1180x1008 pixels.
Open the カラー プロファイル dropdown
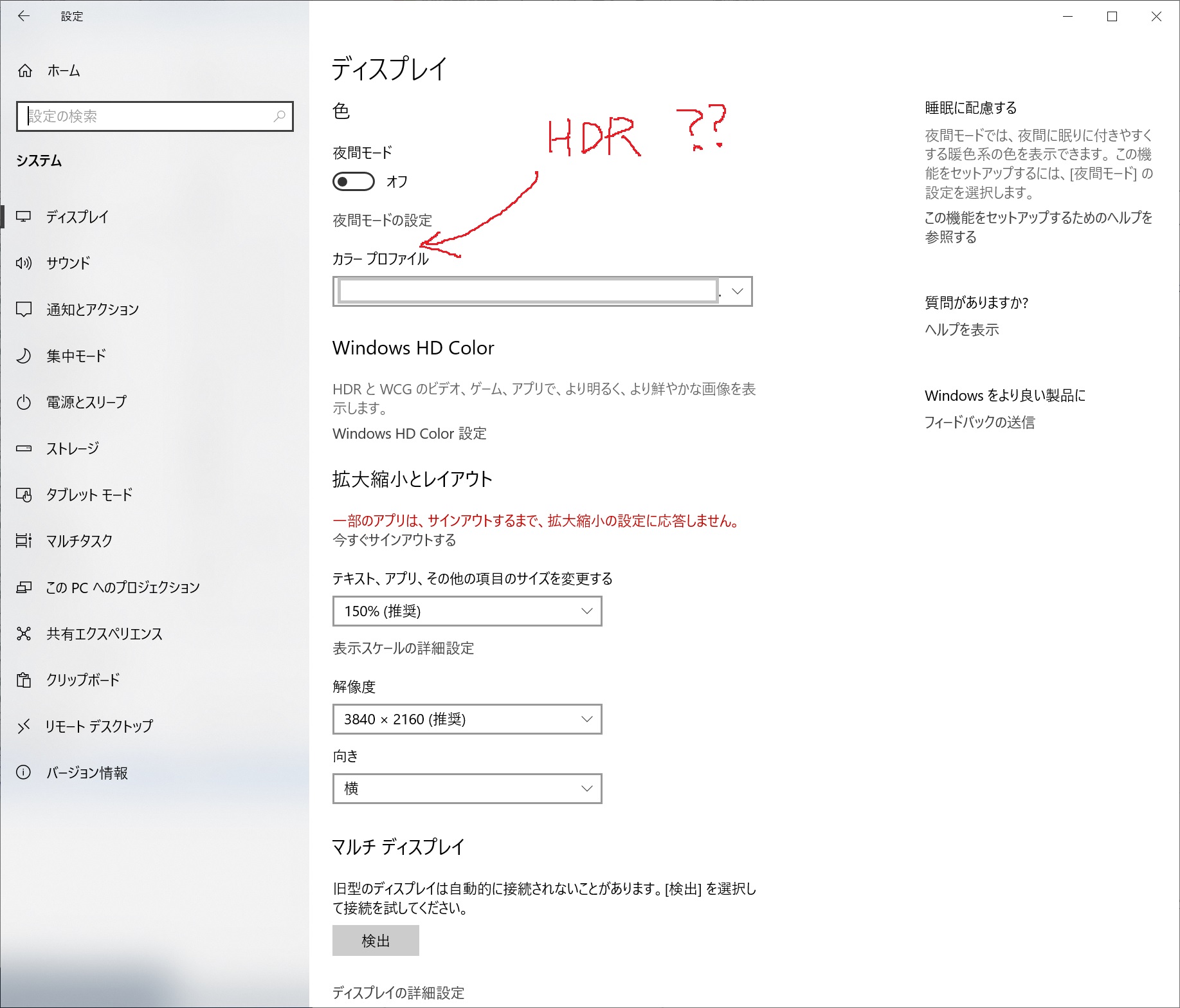click(x=542, y=291)
